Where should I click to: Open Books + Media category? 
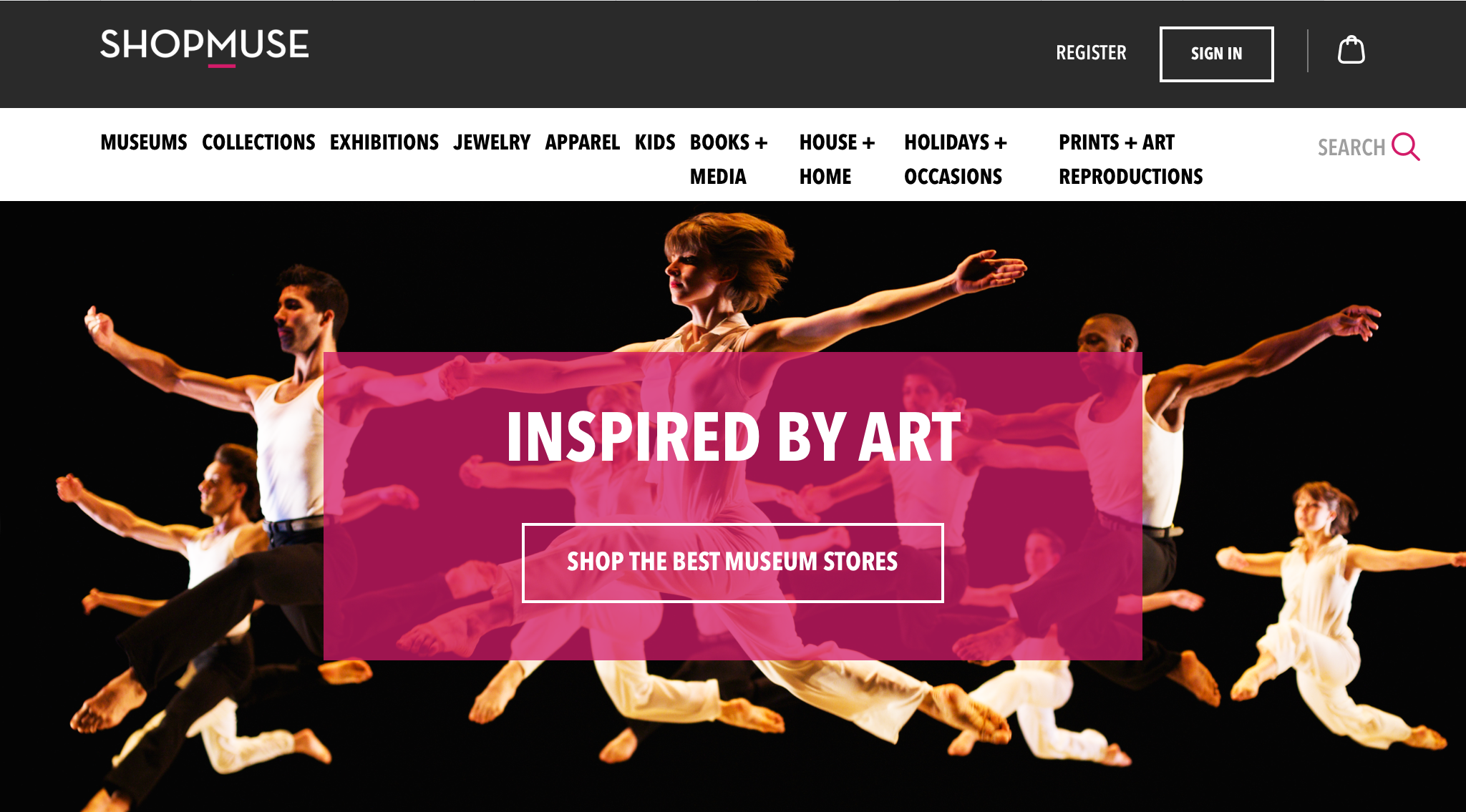coord(729,159)
